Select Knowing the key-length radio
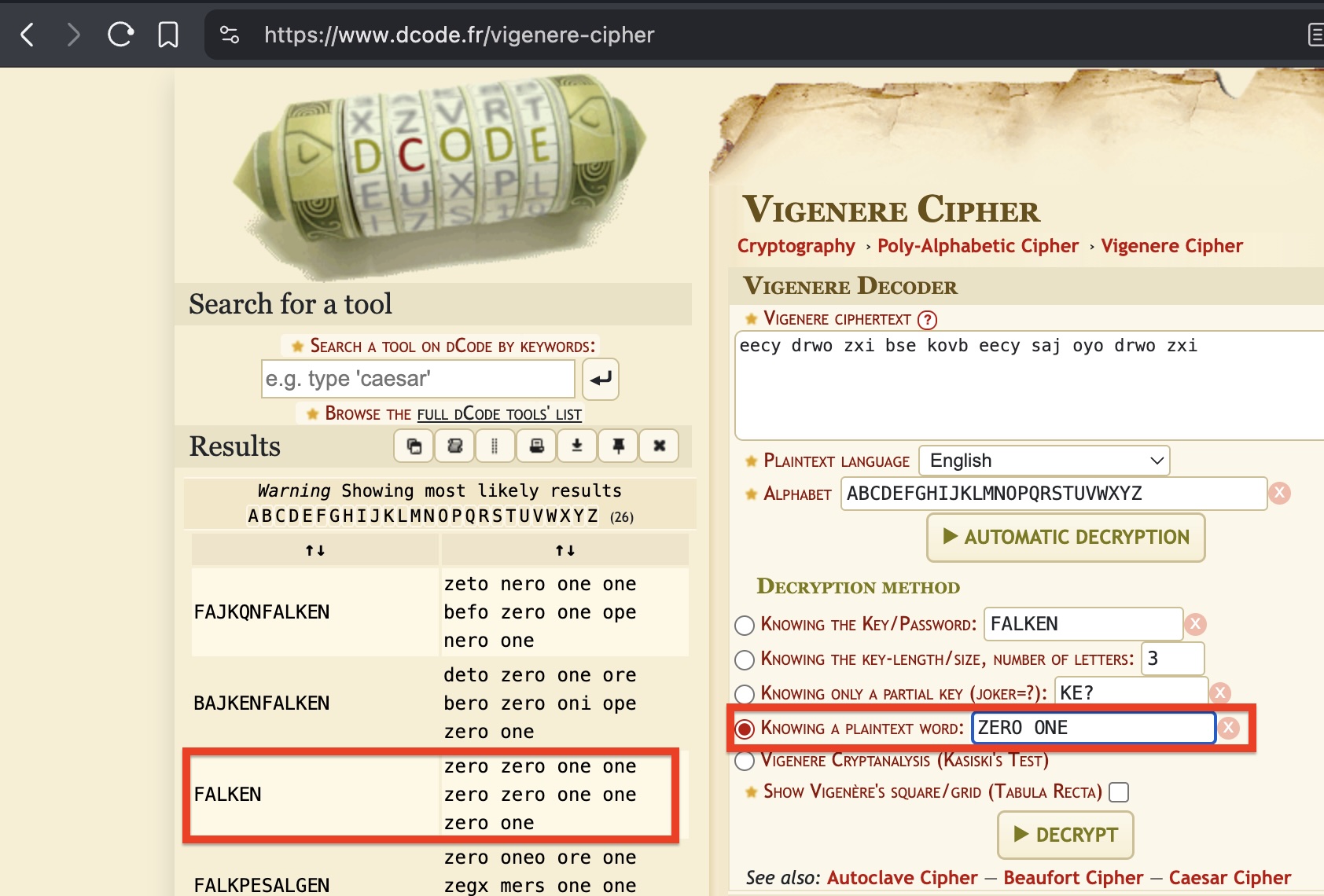This screenshot has height=896, width=1324. click(744, 659)
